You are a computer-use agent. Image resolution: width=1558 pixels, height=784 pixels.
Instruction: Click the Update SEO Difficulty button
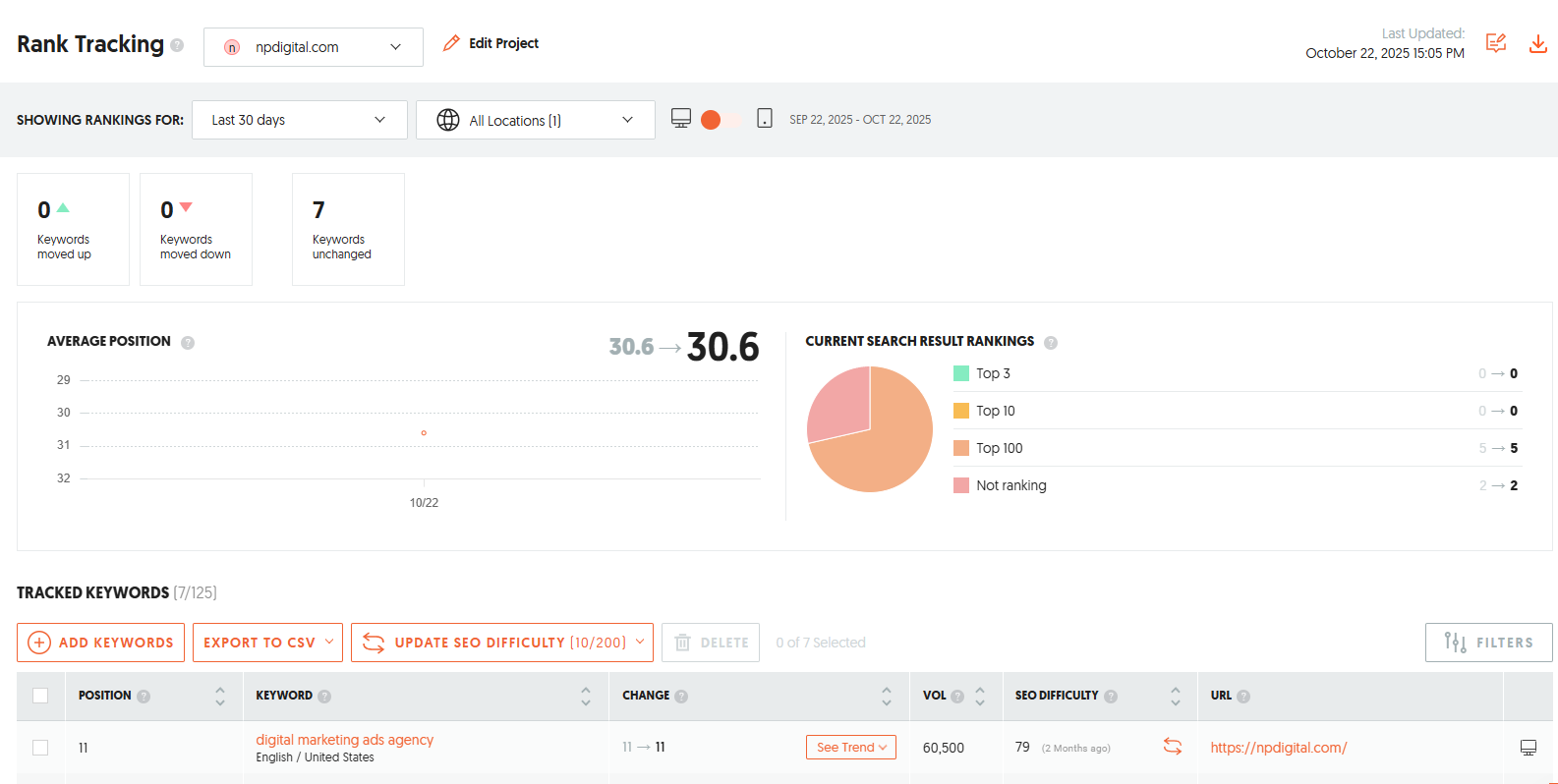tap(501, 643)
